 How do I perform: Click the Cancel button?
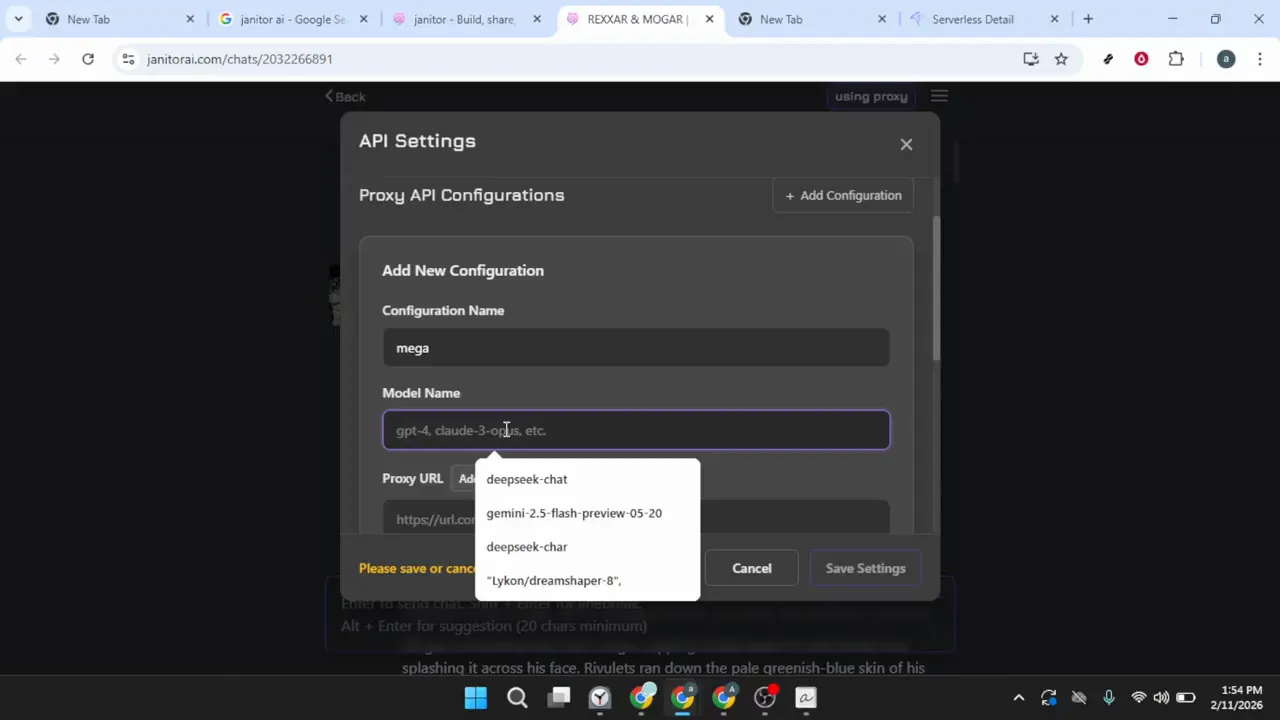(752, 568)
